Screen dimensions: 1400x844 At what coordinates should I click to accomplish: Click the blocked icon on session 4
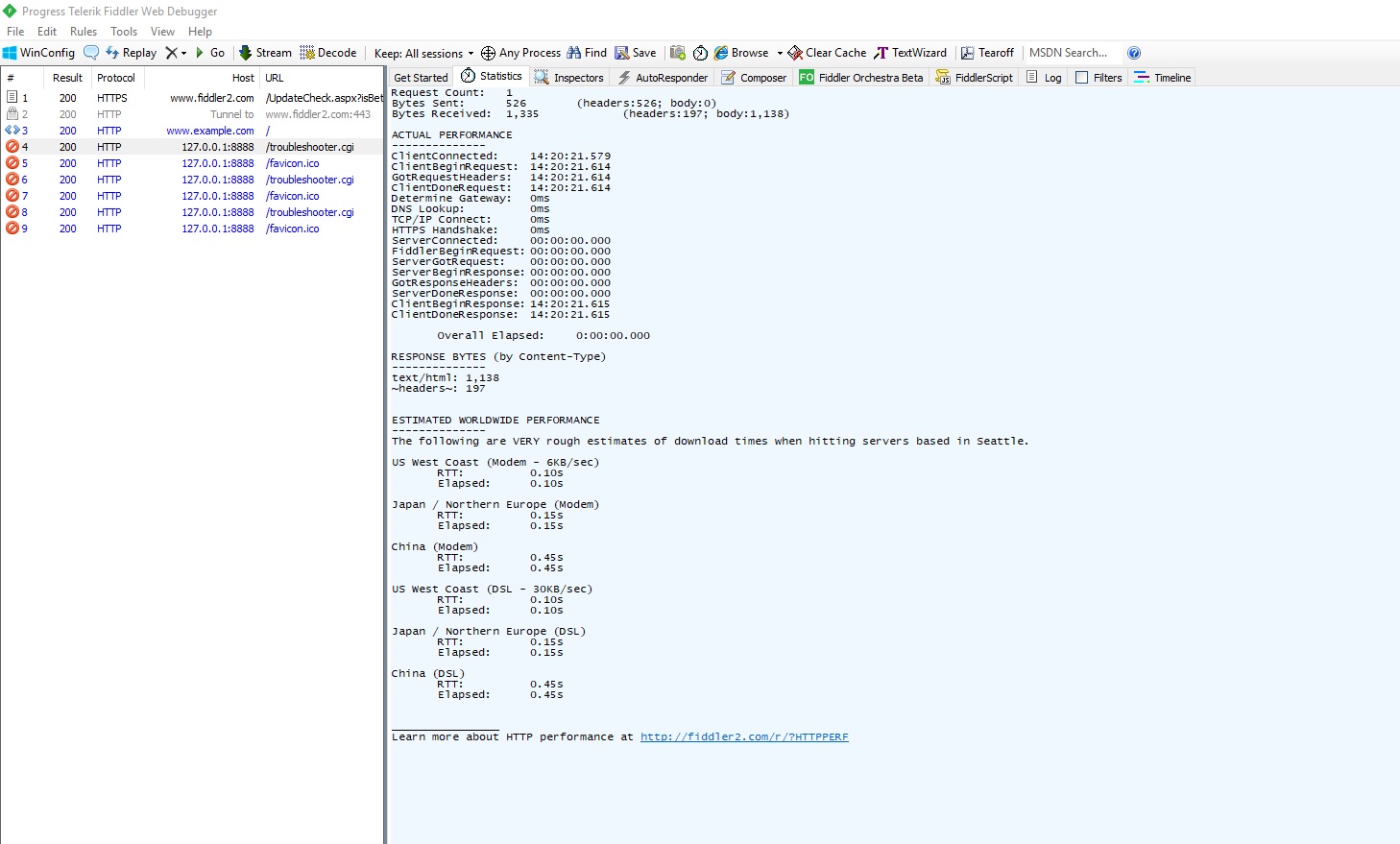(12, 147)
